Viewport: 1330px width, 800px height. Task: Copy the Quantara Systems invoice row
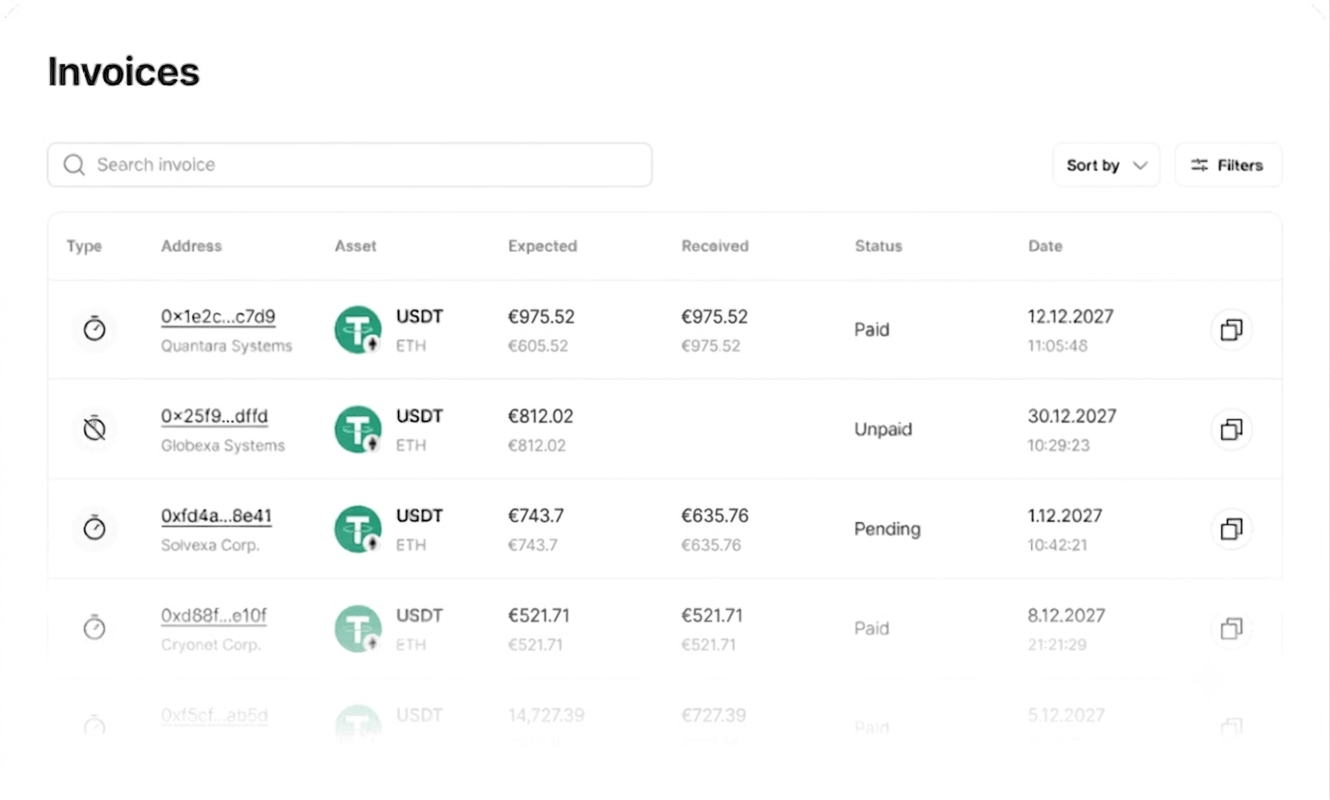coord(1231,329)
